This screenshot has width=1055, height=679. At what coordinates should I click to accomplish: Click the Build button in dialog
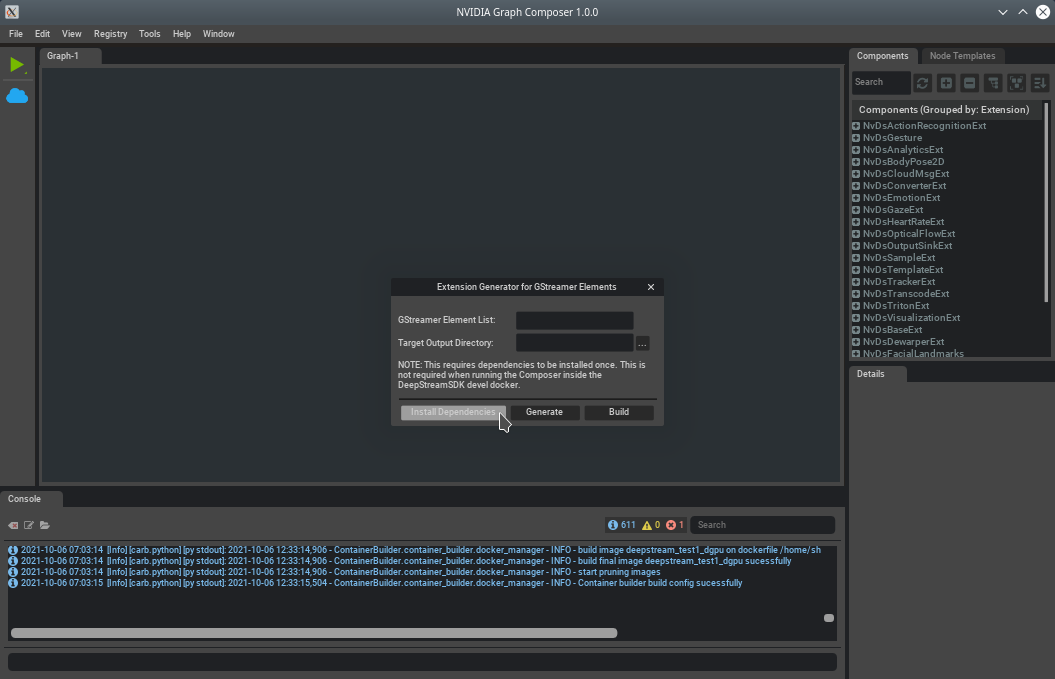coord(618,412)
